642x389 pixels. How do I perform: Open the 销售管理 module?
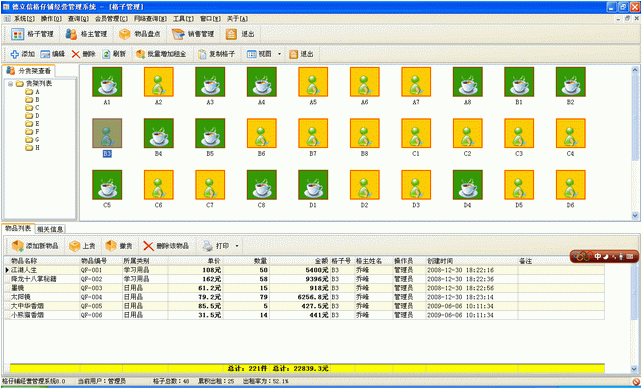click(193, 34)
